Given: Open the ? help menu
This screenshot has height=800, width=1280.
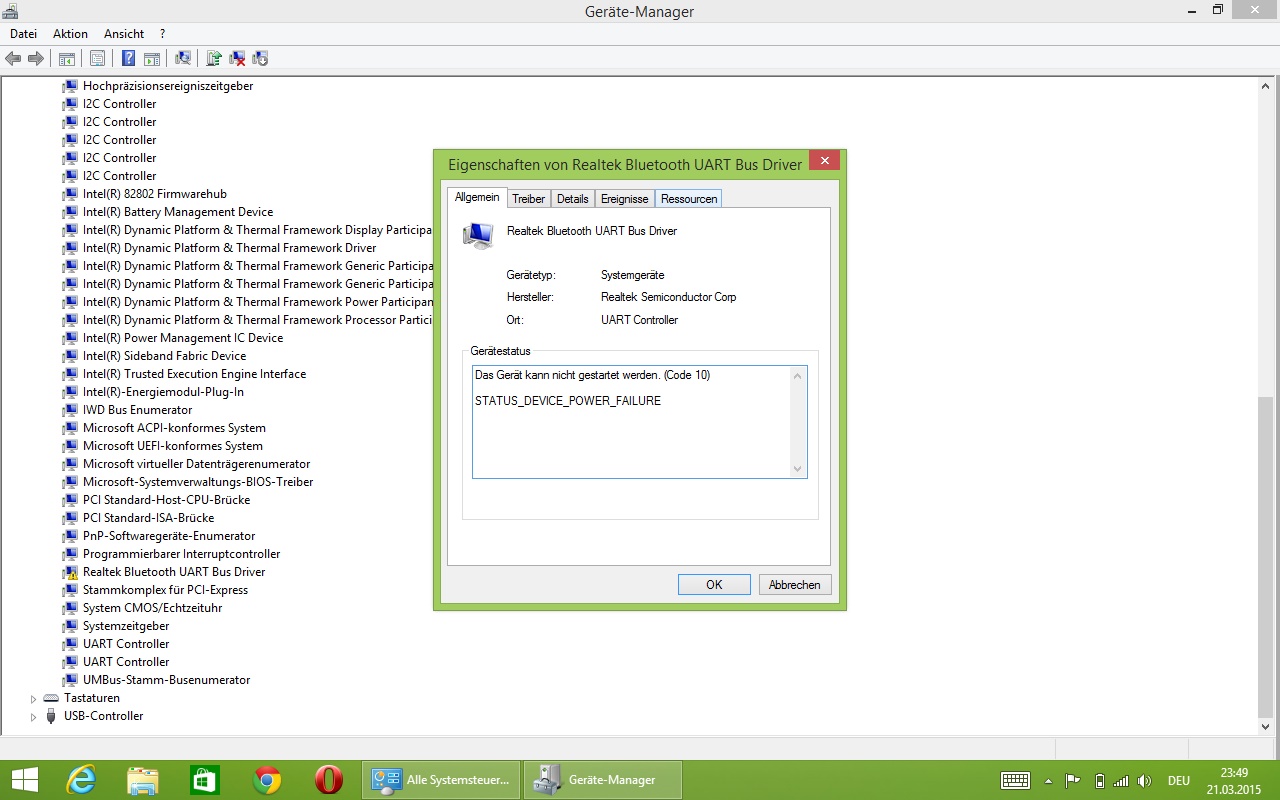Looking at the screenshot, I should (x=162, y=34).
